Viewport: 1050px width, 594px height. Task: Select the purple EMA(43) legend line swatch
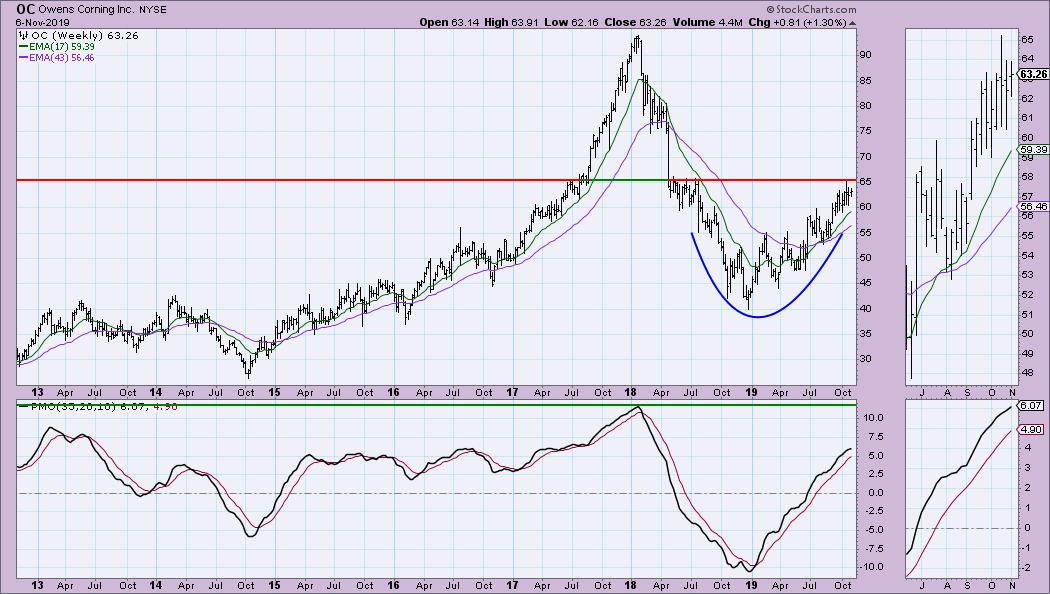coord(23,58)
